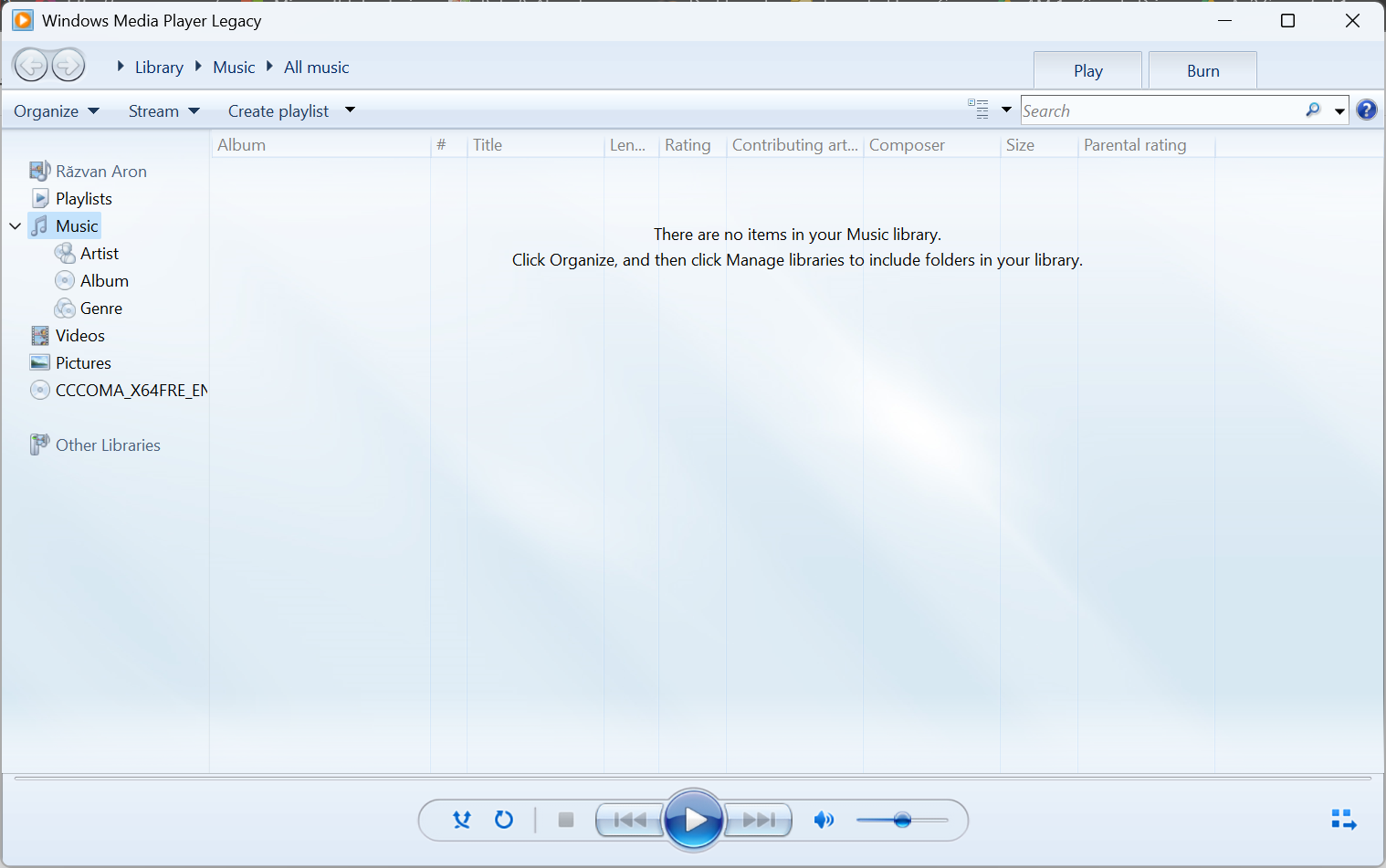Viewport: 1386px width, 868px height.
Task: Select Răzvan Aron in the sidebar
Action: point(101,171)
